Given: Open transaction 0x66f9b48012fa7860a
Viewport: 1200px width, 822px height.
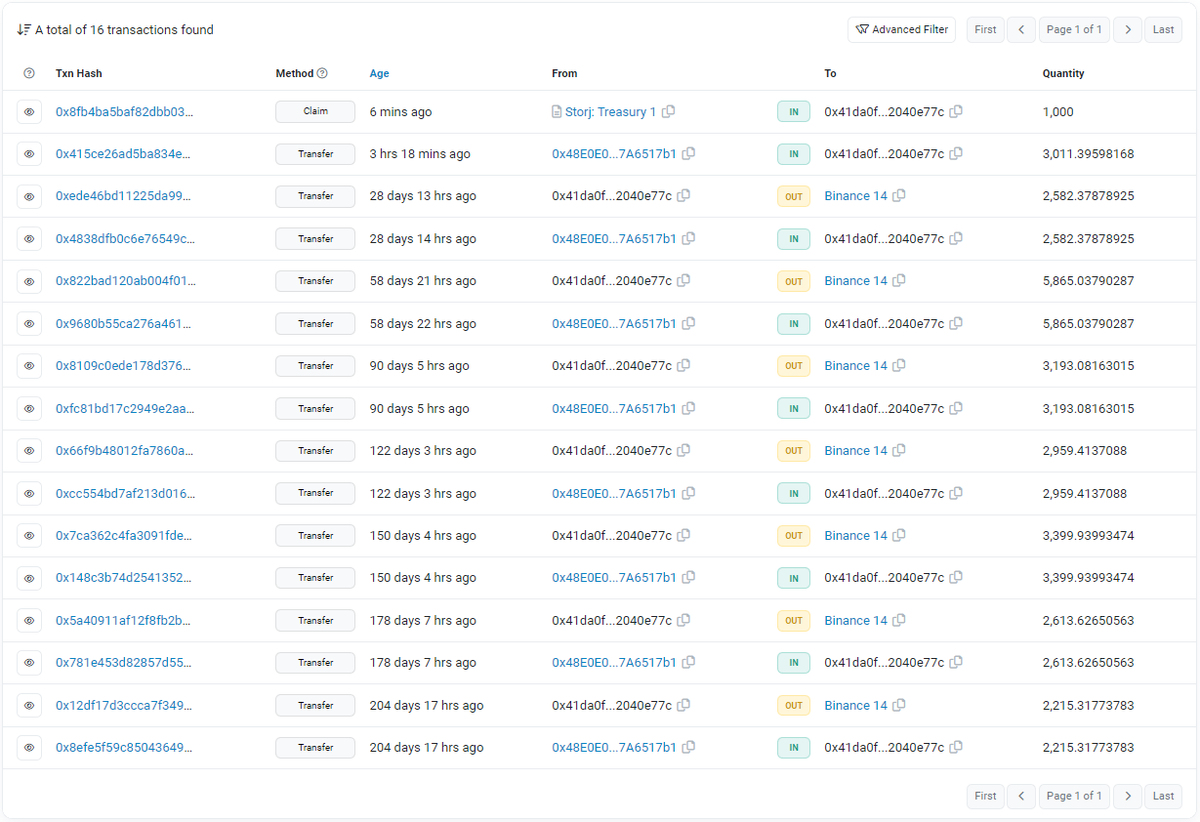Looking at the screenshot, I should click(125, 451).
